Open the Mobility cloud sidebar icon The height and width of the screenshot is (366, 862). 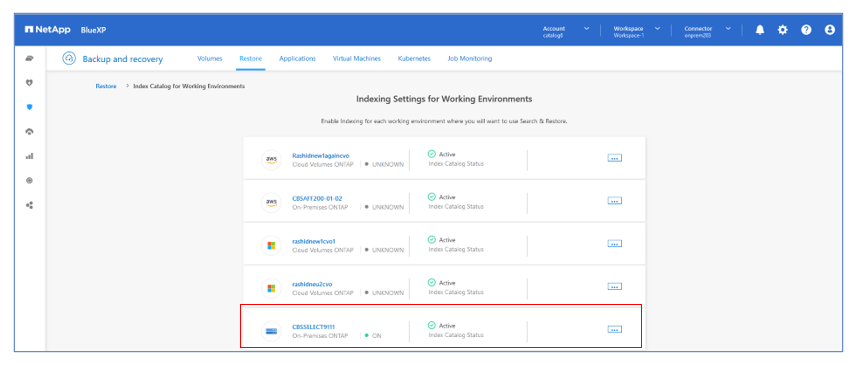tap(30, 131)
